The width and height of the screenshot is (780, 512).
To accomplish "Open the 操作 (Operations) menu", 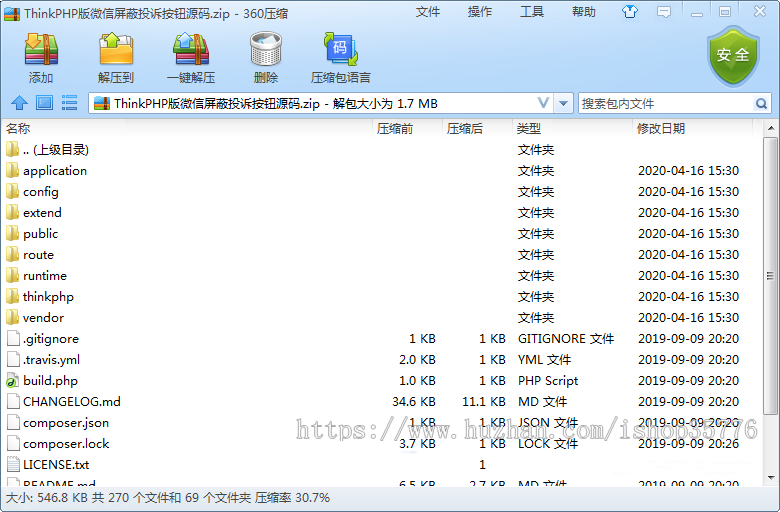I will coord(480,12).
